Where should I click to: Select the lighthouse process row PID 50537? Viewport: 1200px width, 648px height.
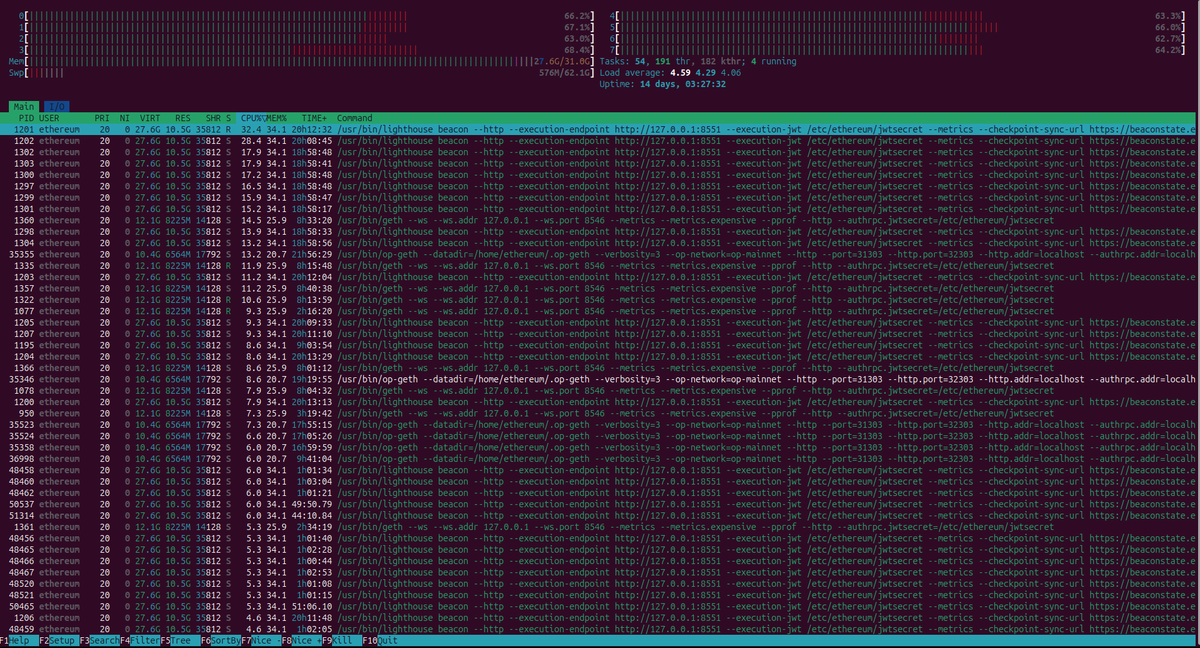600,503
